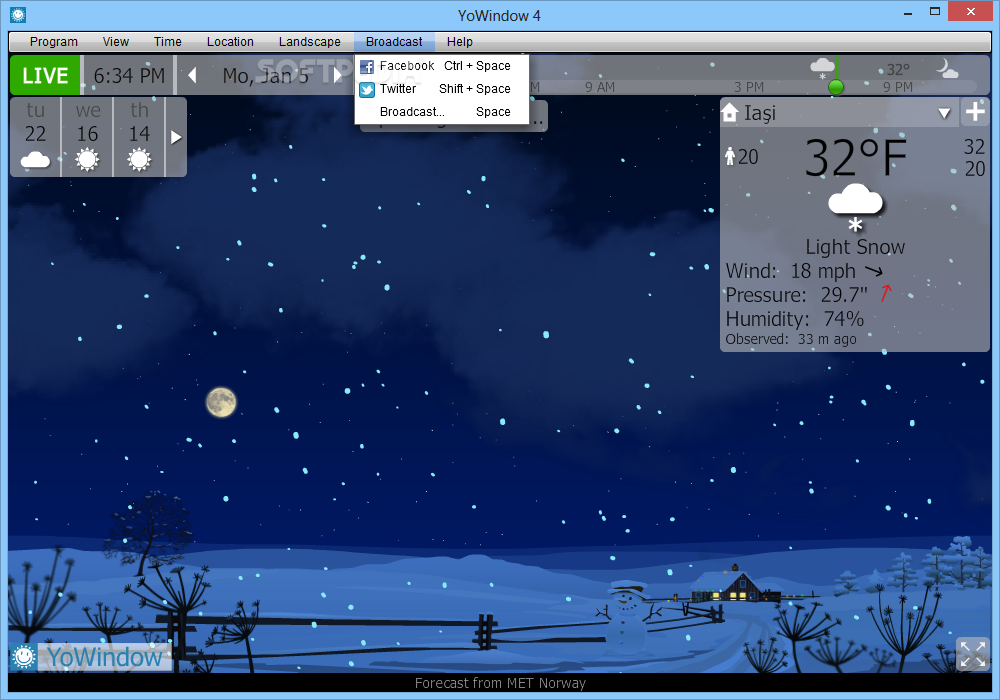
Task: Click the feels-like person icon
Action: 730,156
